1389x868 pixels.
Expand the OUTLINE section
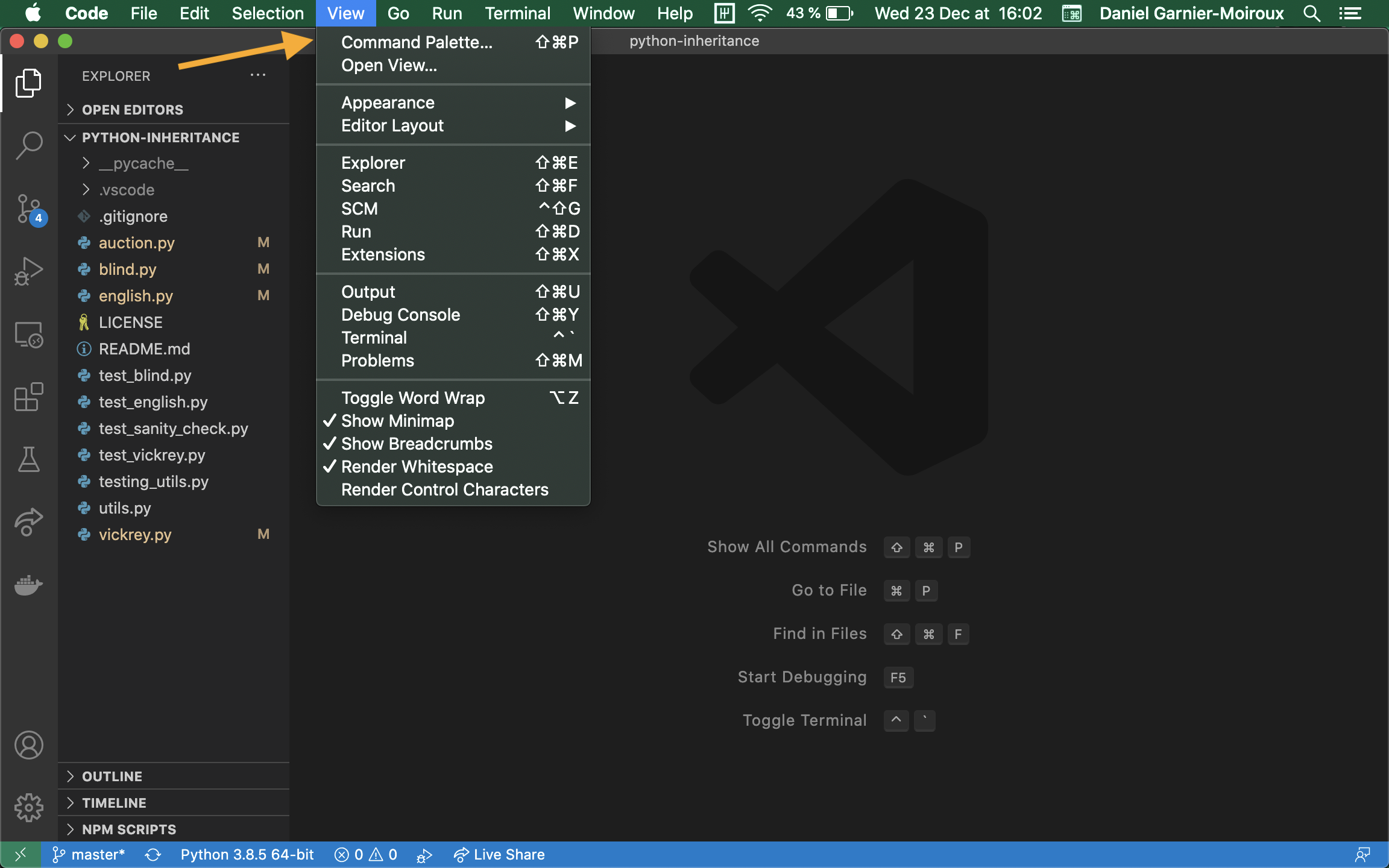point(112,776)
